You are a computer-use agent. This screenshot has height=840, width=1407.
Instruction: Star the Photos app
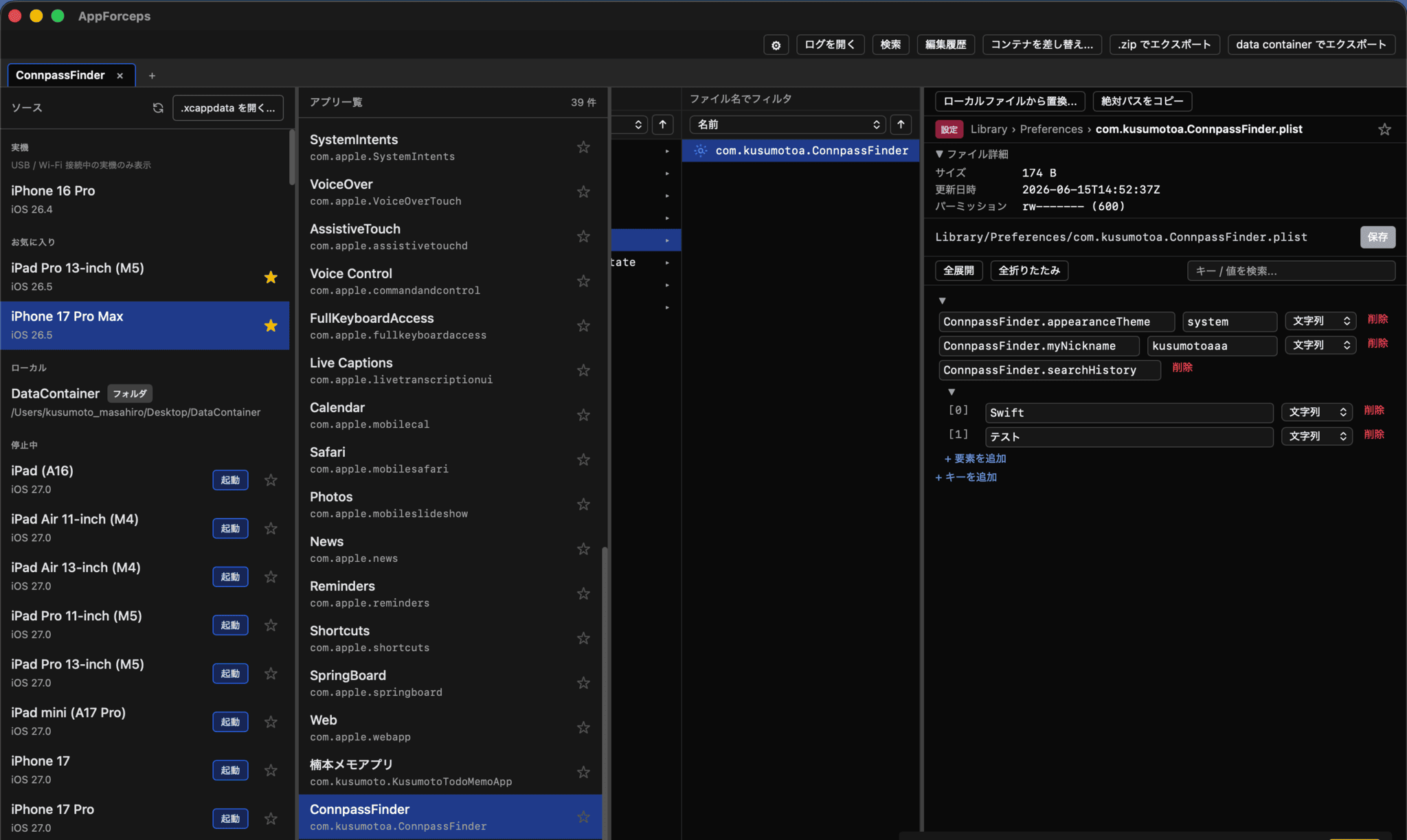[583, 504]
